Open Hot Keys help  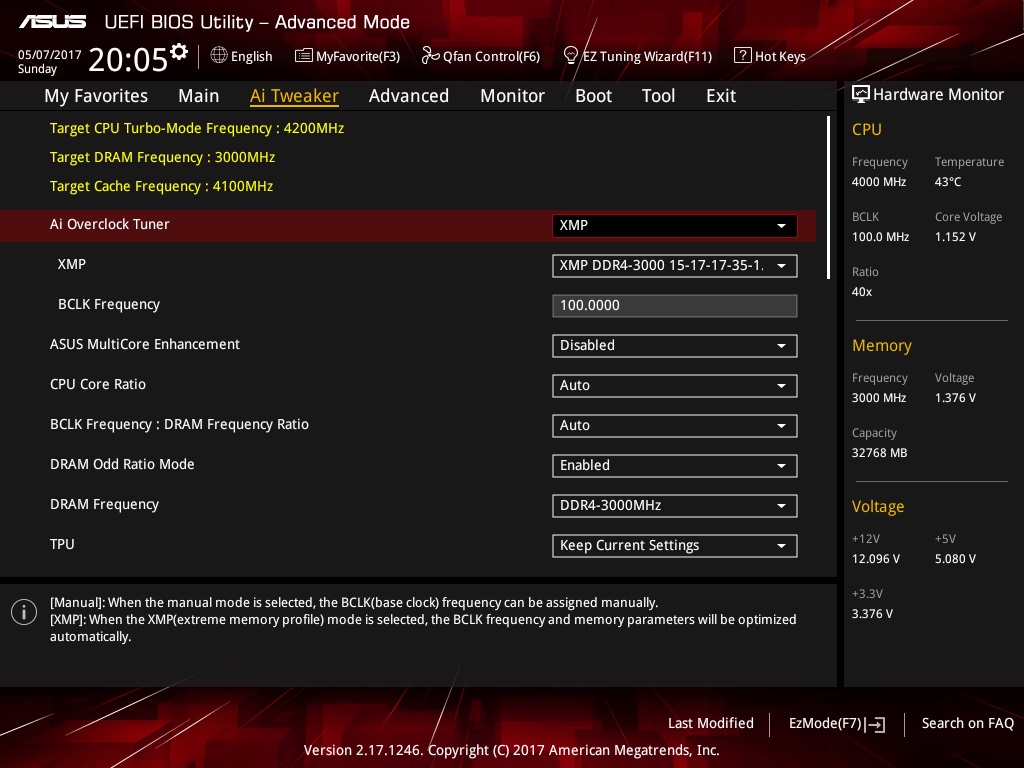pos(770,56)
